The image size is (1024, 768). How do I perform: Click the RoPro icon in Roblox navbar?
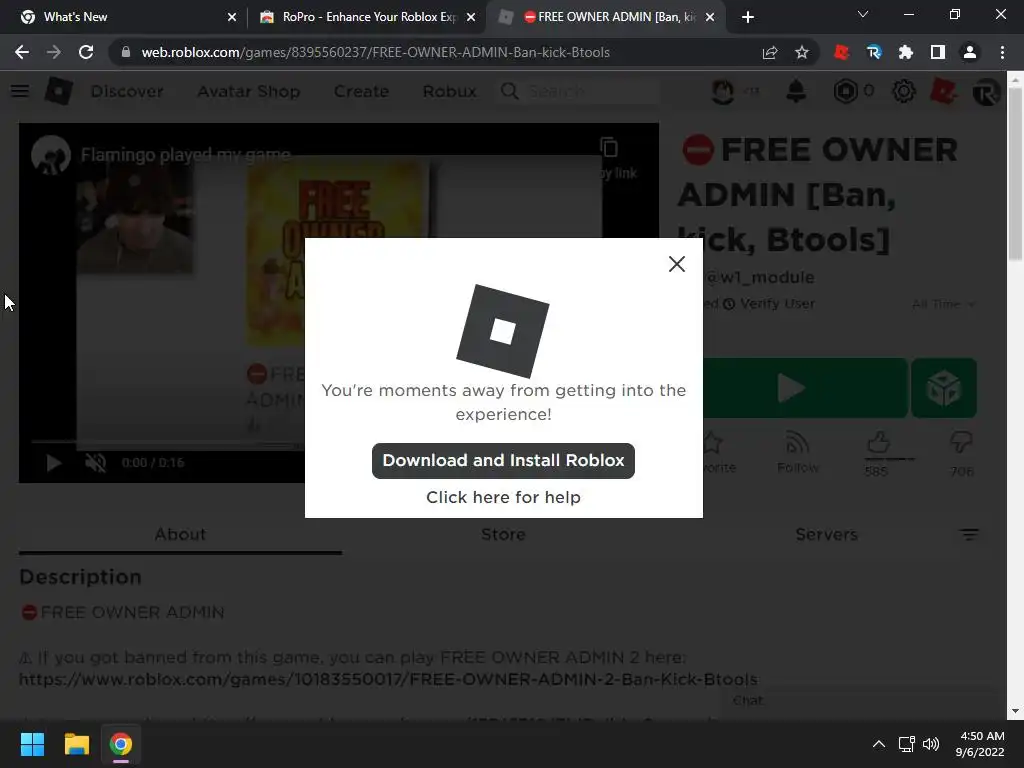pyautogui.click(x=986, y=91)
